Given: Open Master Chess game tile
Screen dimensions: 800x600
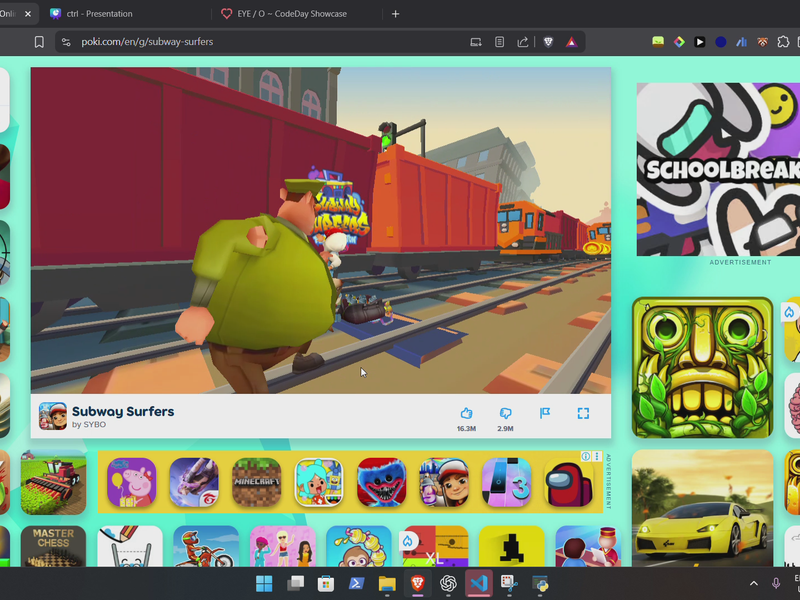Looking at the screenshot, I should 54,546.
